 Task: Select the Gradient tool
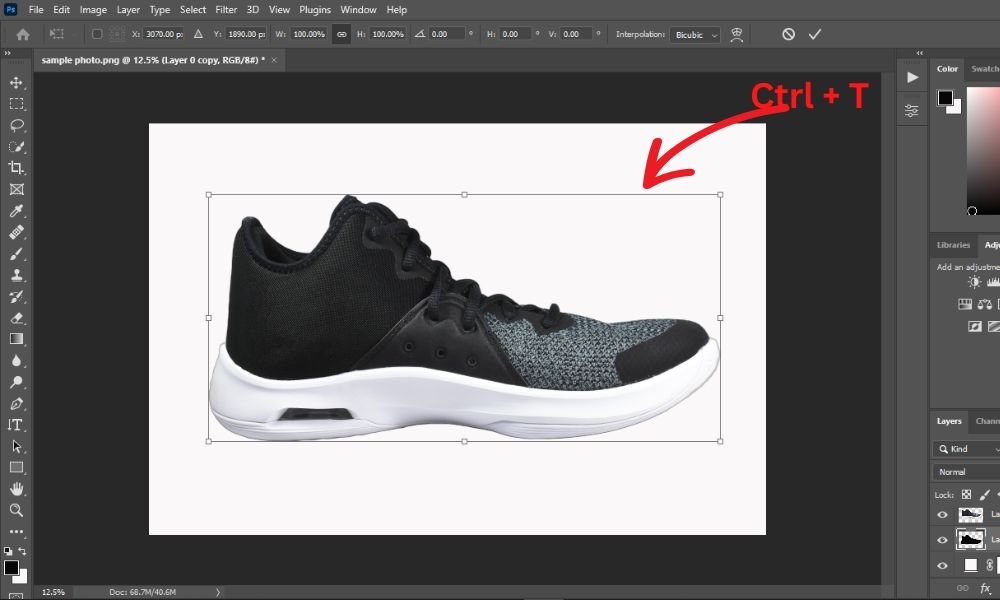coord(16,339)
